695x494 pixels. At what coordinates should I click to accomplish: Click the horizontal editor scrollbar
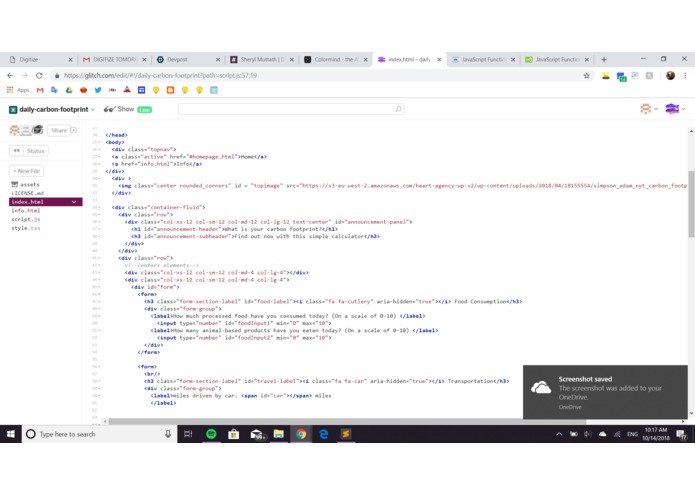[x=347, y=421]
